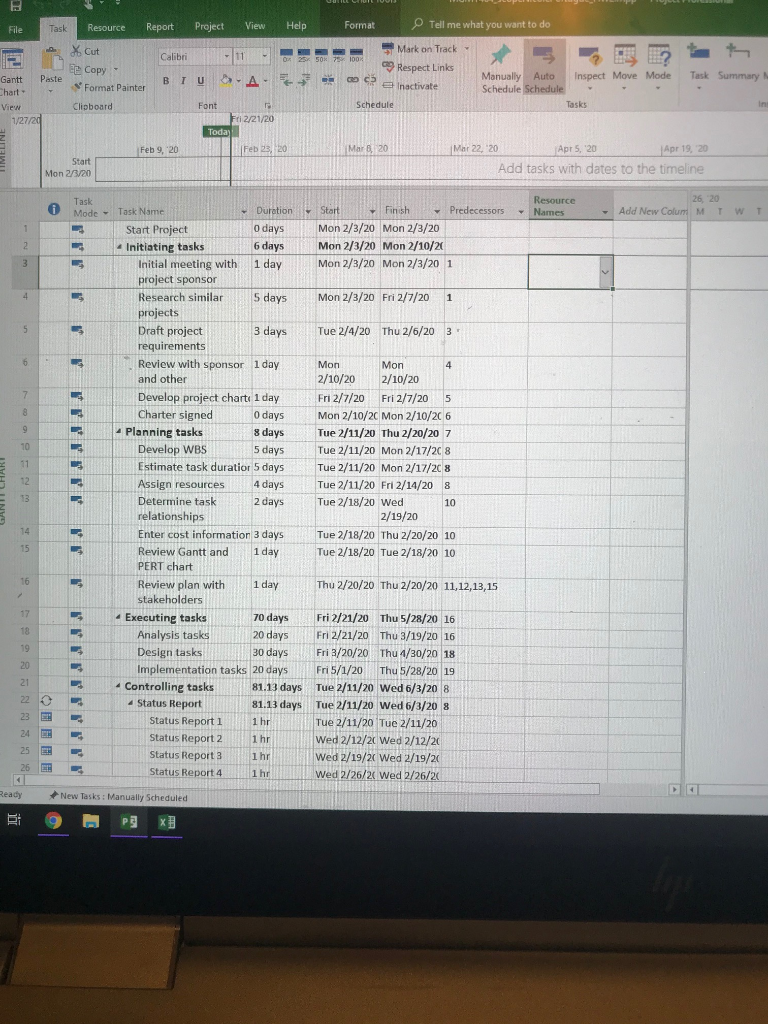The width and height of the screenshot is (768, 1024).
Task: Click the Copy command
Action: tap(89, 69)
